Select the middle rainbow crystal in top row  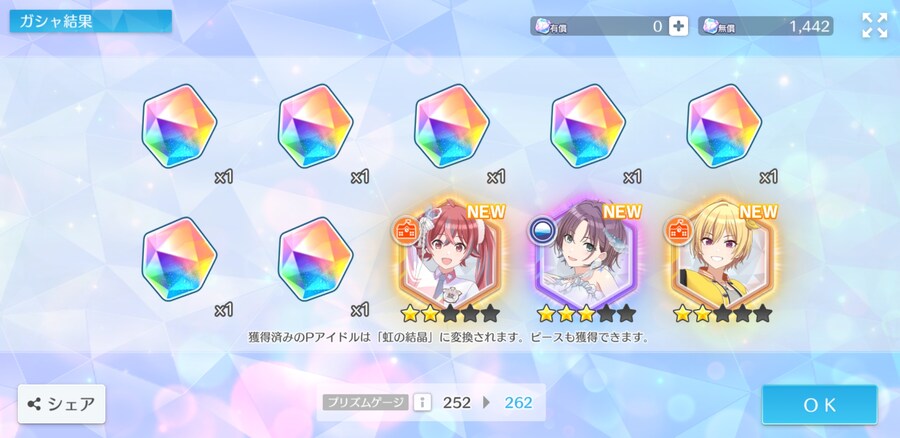(x=452, y=126)
